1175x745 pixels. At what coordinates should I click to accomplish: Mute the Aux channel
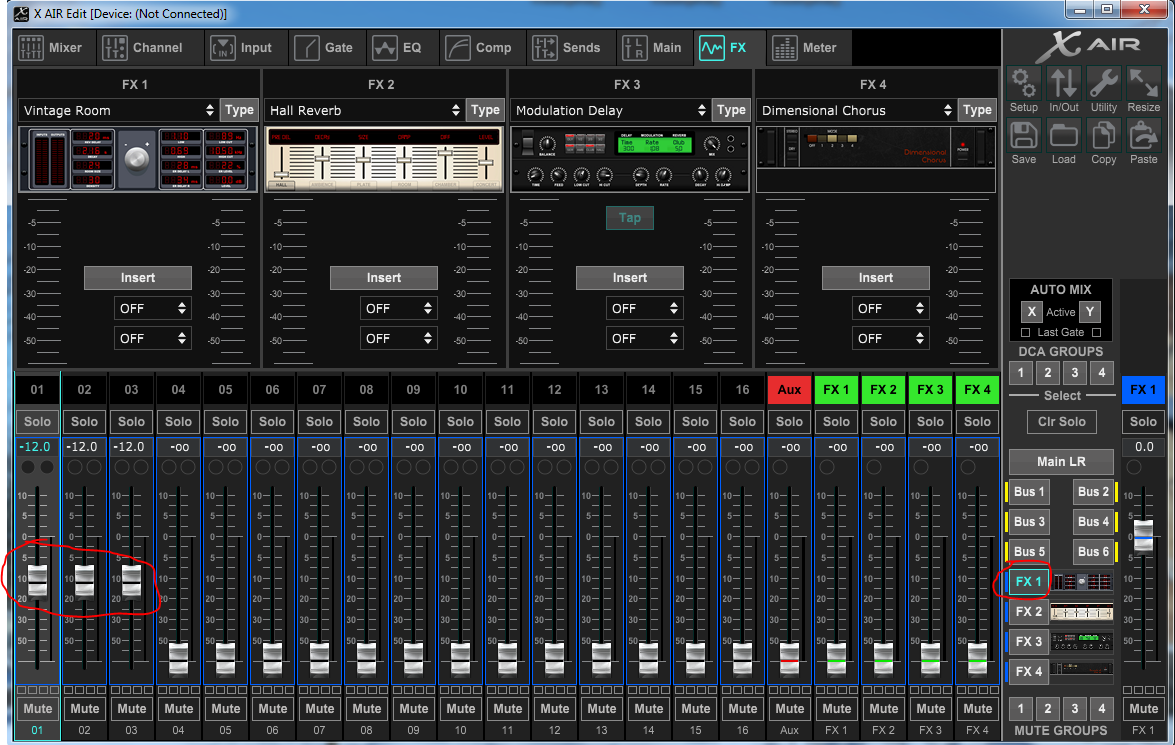point(789,708)
